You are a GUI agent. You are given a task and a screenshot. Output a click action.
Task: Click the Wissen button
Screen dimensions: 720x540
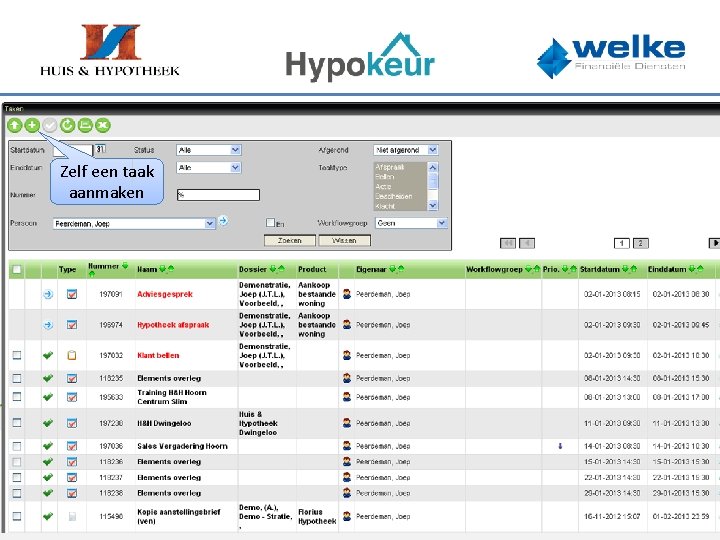[x=344, y=240]
